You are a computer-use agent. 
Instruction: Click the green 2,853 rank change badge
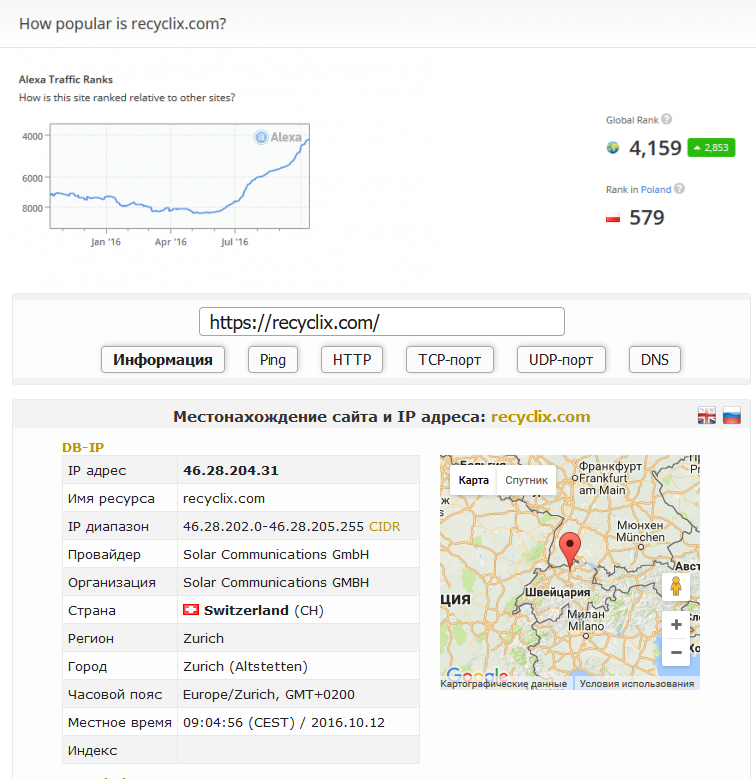point(711,148)
